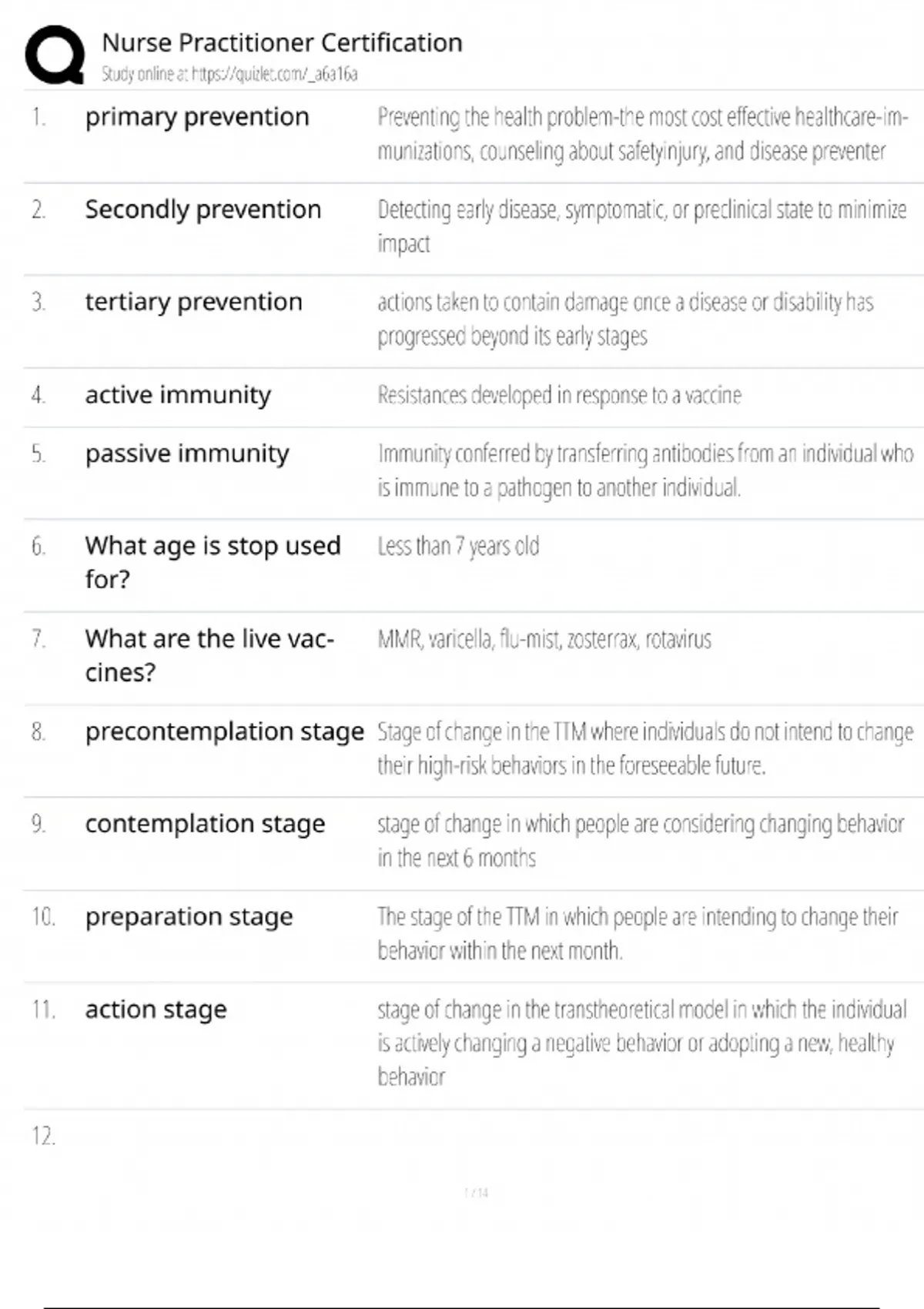924x1309 pixels.
Task: Click the definition Resistances developed in response to a vaccine
Action: 559,395
